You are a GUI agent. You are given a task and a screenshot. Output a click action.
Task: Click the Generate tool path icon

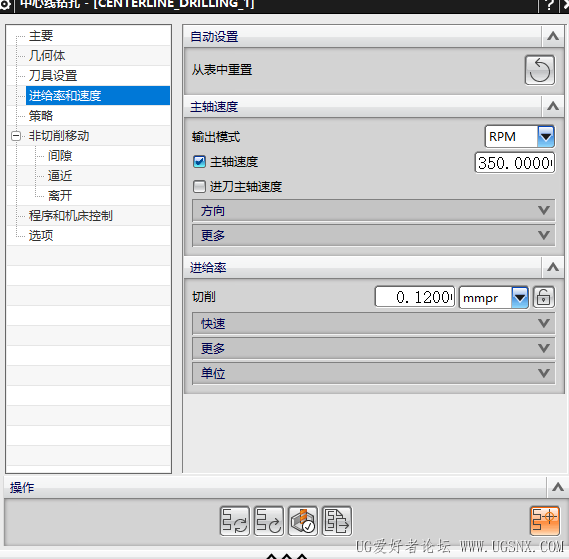coord(235,521)
